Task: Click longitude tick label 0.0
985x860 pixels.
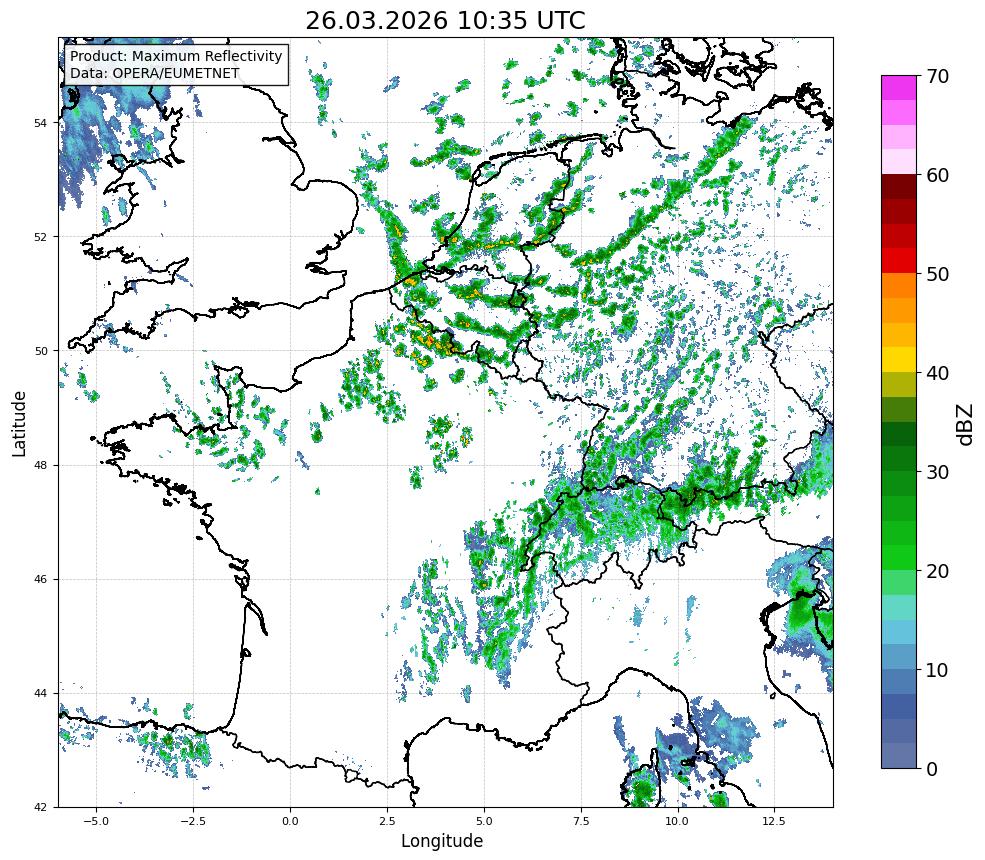Action: click(x=290, y=821)
